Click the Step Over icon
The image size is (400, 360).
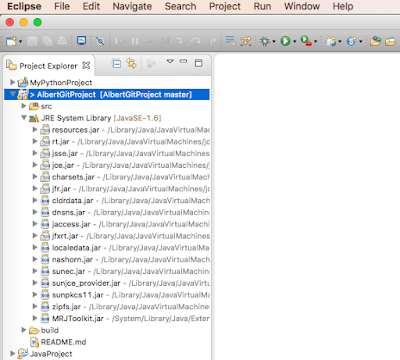[x=196, y=41]
